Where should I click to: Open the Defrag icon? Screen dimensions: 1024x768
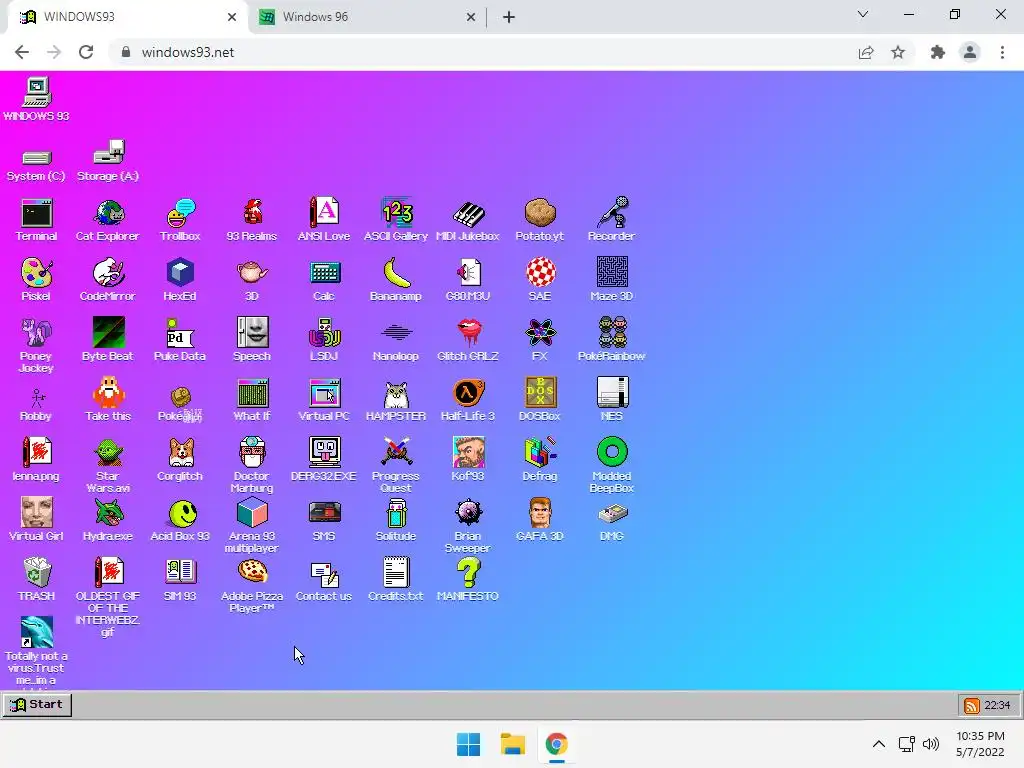click(x=539, y=460)
